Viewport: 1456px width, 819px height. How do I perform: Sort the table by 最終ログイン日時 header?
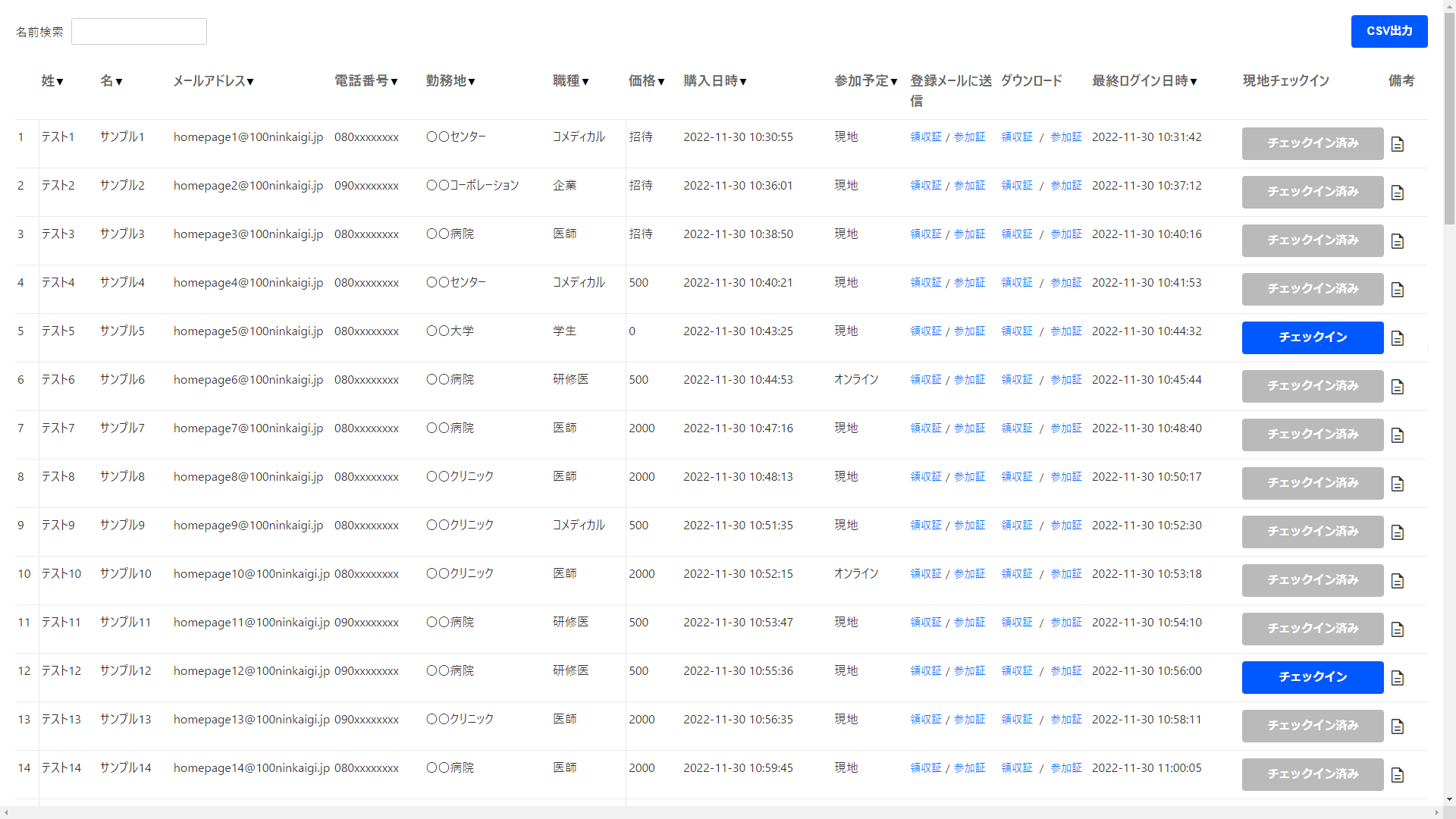coord(1144,81)
